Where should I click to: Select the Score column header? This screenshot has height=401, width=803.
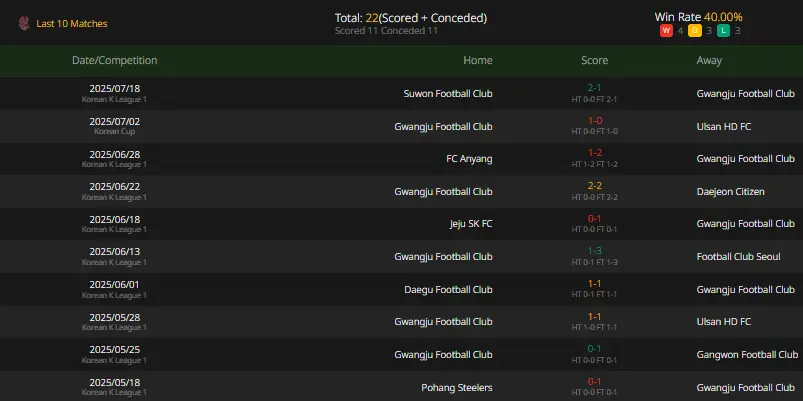coord(595,60)
